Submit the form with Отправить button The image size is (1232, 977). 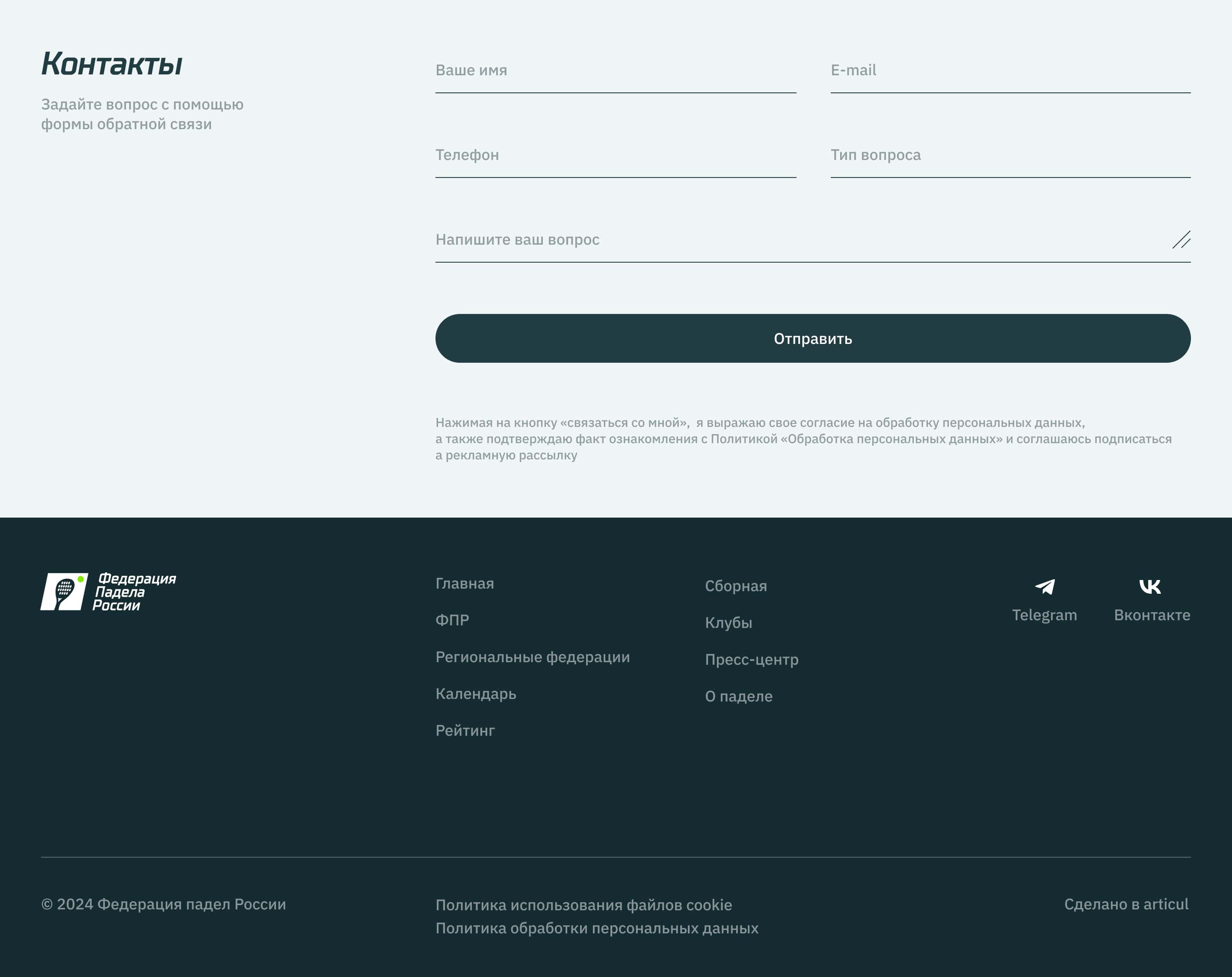point(813,338)
